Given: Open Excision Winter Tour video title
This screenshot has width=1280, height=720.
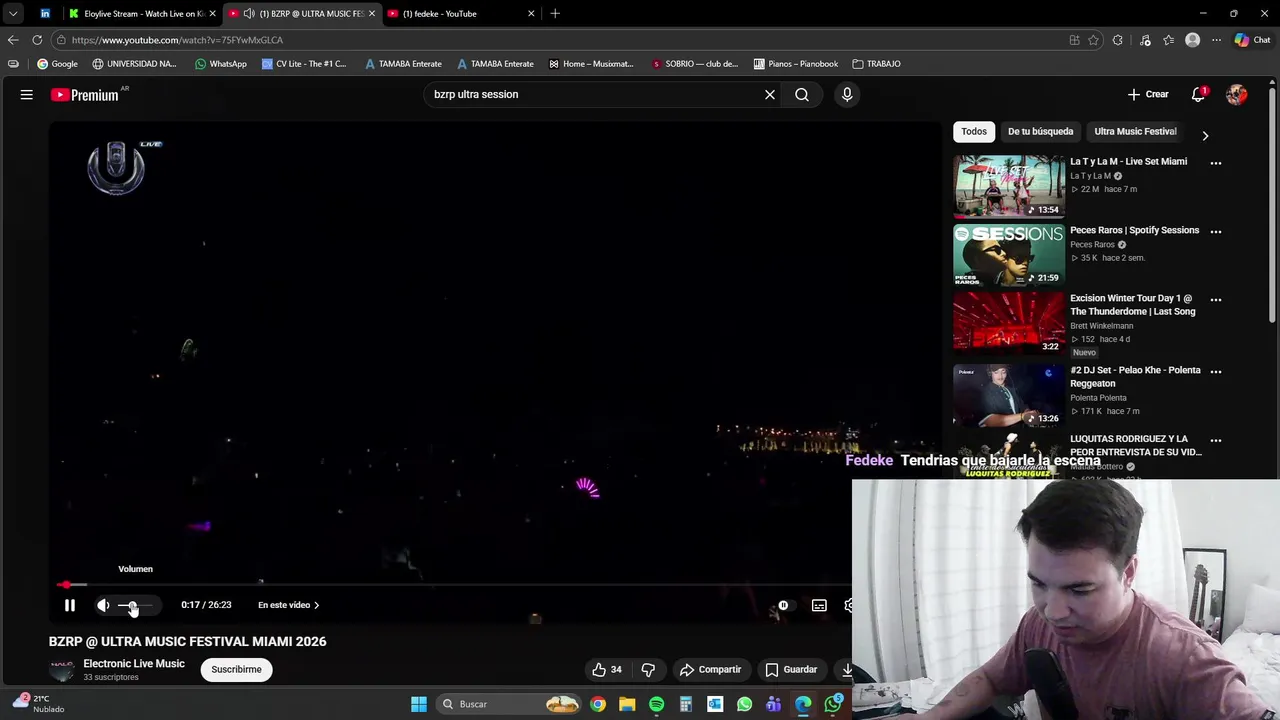Looking at the screenshot, I should pyautogui.click(x=1132, y=305).
